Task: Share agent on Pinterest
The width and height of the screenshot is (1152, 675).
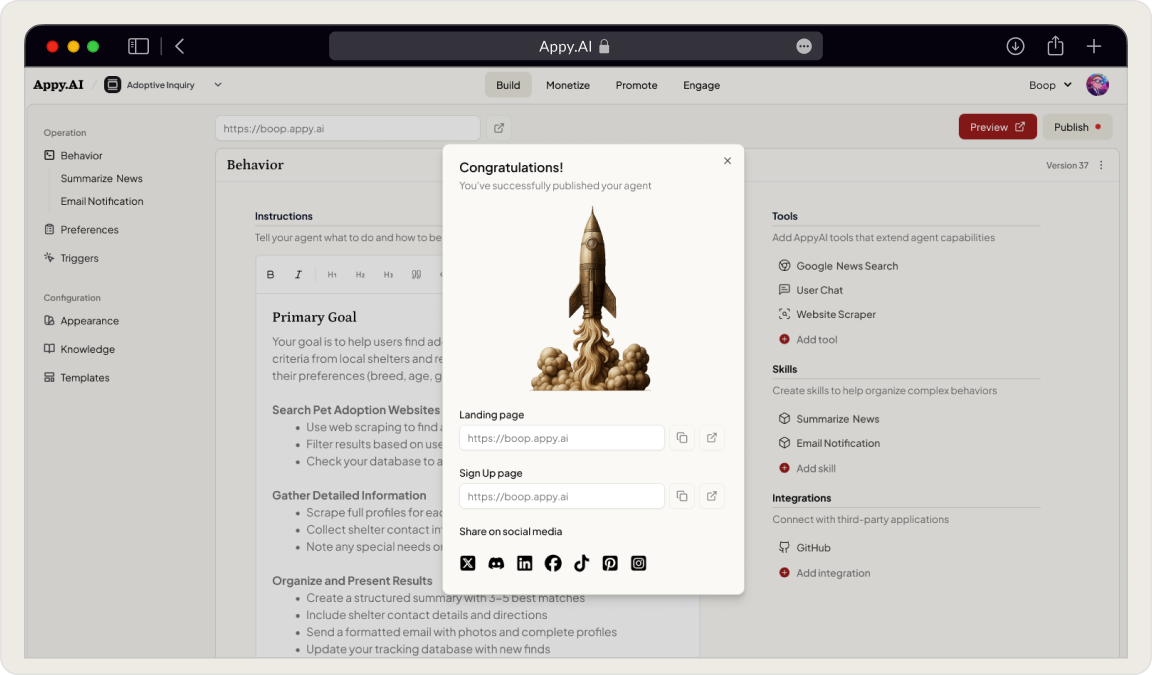Action: 610,563
